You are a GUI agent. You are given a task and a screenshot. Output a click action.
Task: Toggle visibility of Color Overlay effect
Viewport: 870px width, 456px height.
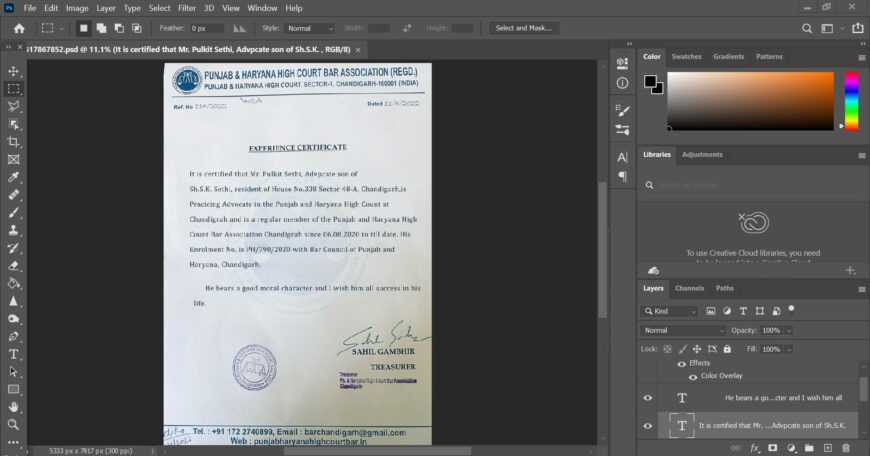click(x=693, y=377)
